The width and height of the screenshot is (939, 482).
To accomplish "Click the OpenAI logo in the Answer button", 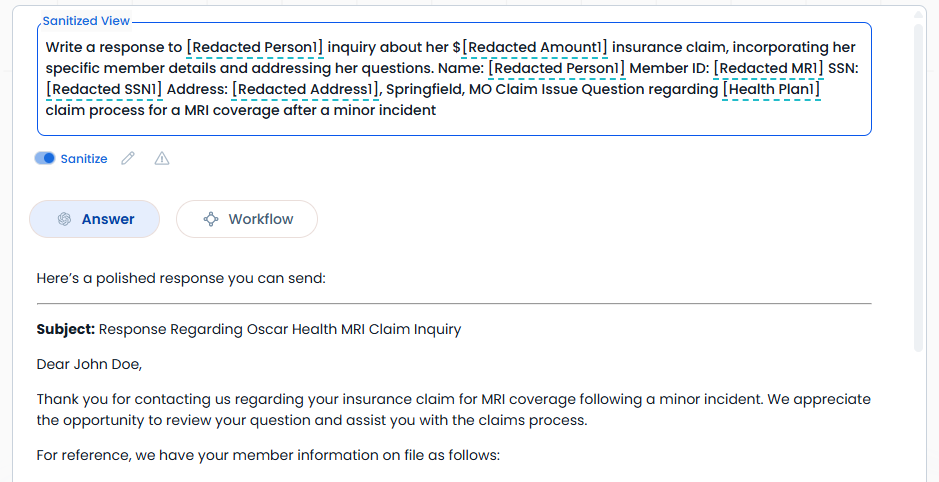I will [x=64, y=219].
